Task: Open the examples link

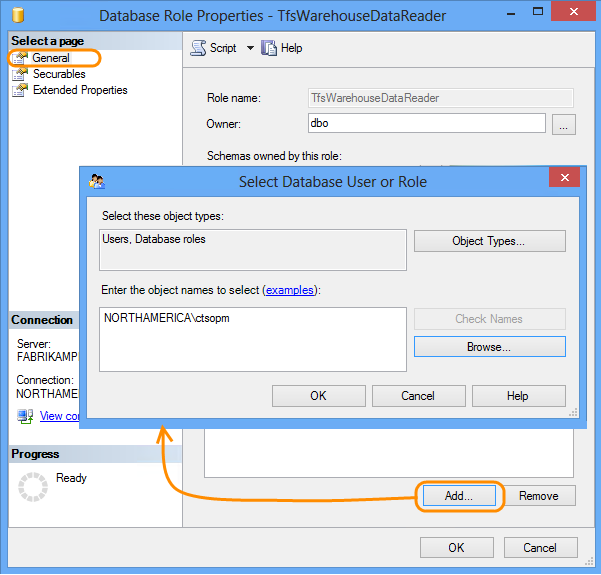Action: pyautogui.click(x=290, y=290)
